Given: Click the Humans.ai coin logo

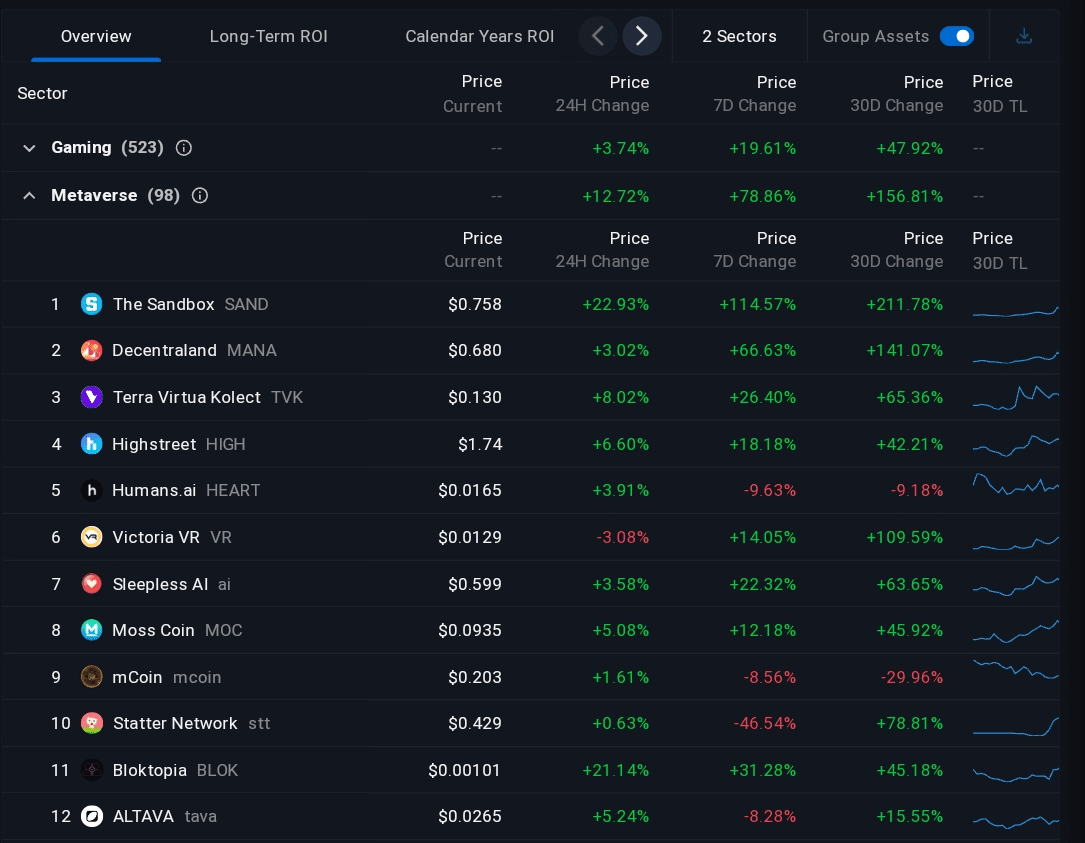Looking at the screenshot, I should tap(92, 490).
